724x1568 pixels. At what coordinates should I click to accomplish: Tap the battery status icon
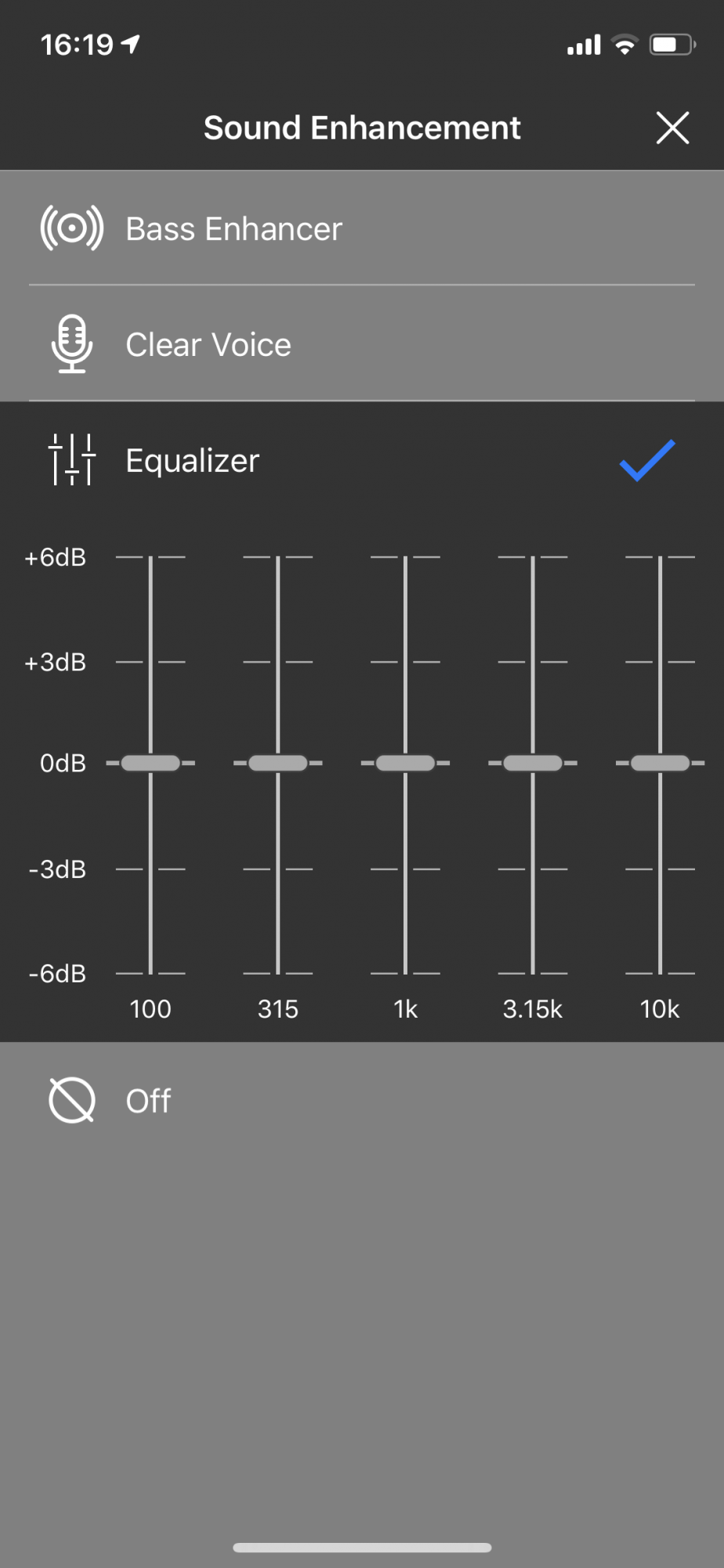point(672,45)
